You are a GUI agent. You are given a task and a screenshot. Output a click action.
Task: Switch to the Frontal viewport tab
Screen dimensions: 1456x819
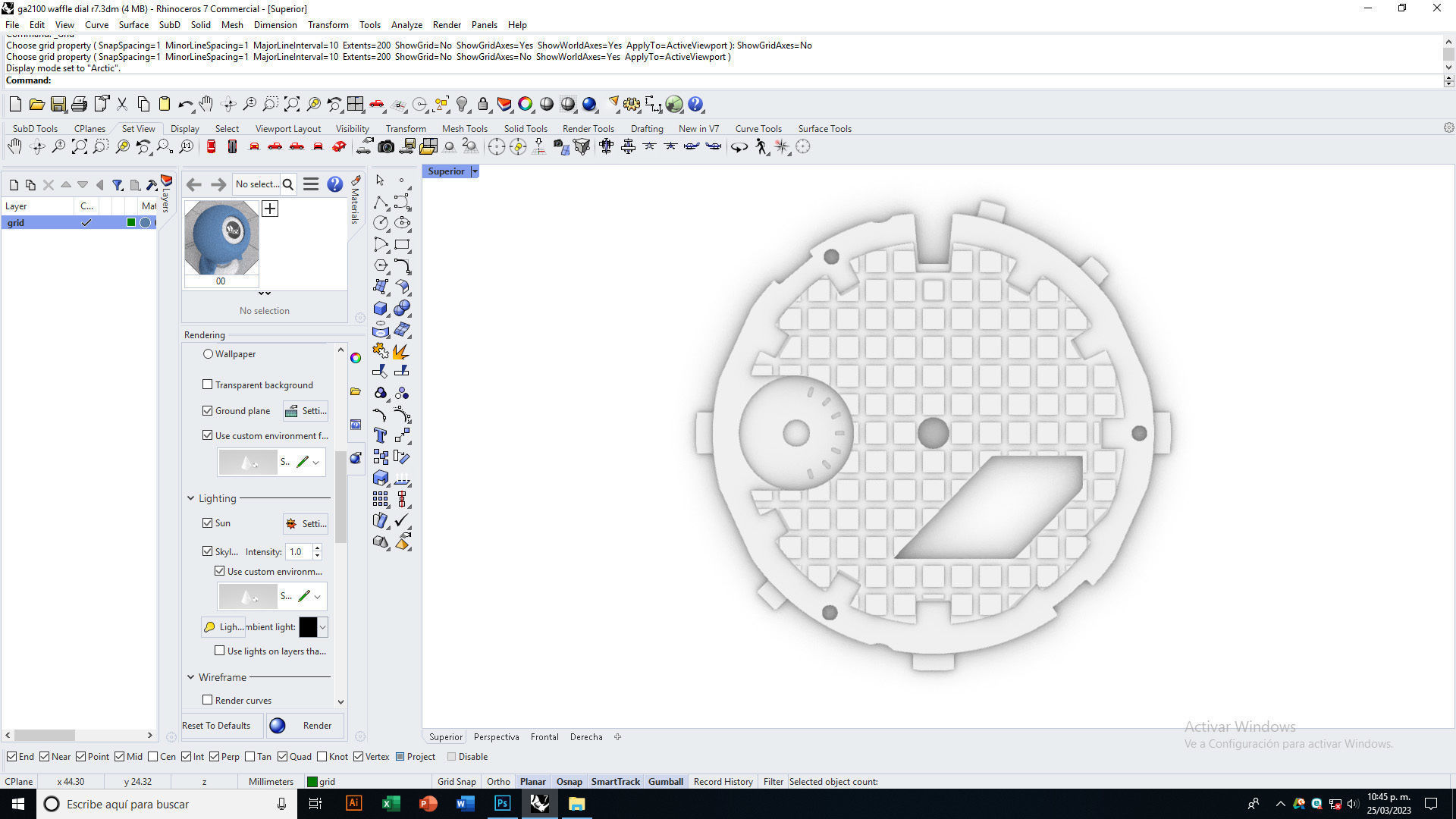pos(544,737)
